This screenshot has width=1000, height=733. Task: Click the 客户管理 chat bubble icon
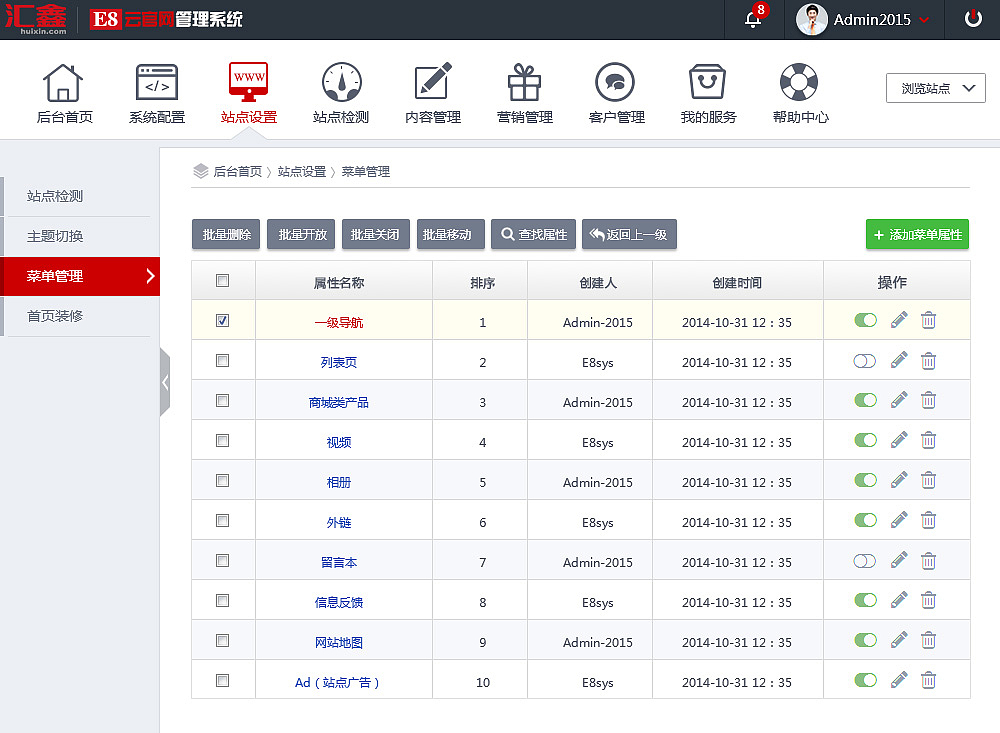point(616,85)
